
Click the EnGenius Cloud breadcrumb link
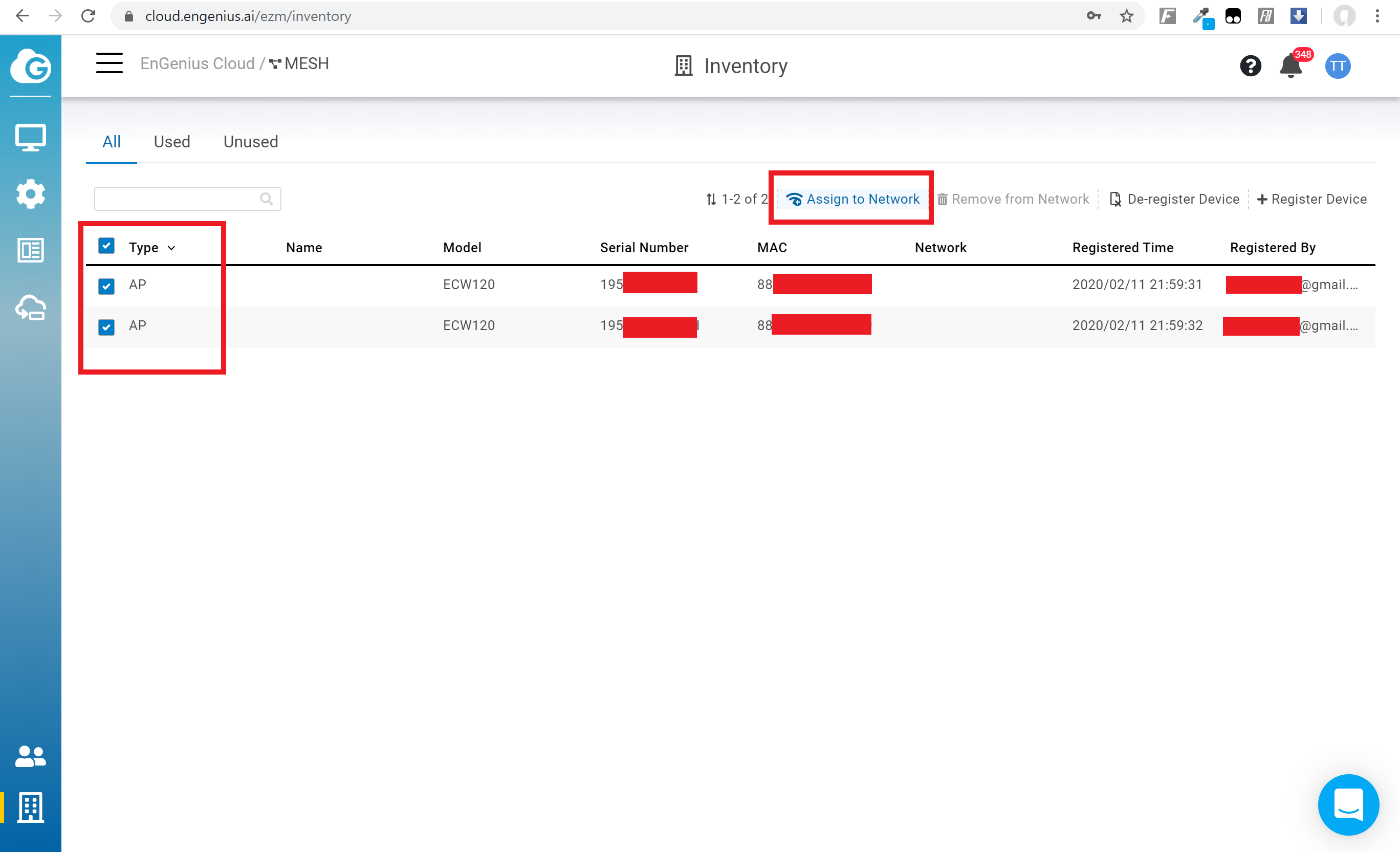pyautogui.click(x=197, y=63)
